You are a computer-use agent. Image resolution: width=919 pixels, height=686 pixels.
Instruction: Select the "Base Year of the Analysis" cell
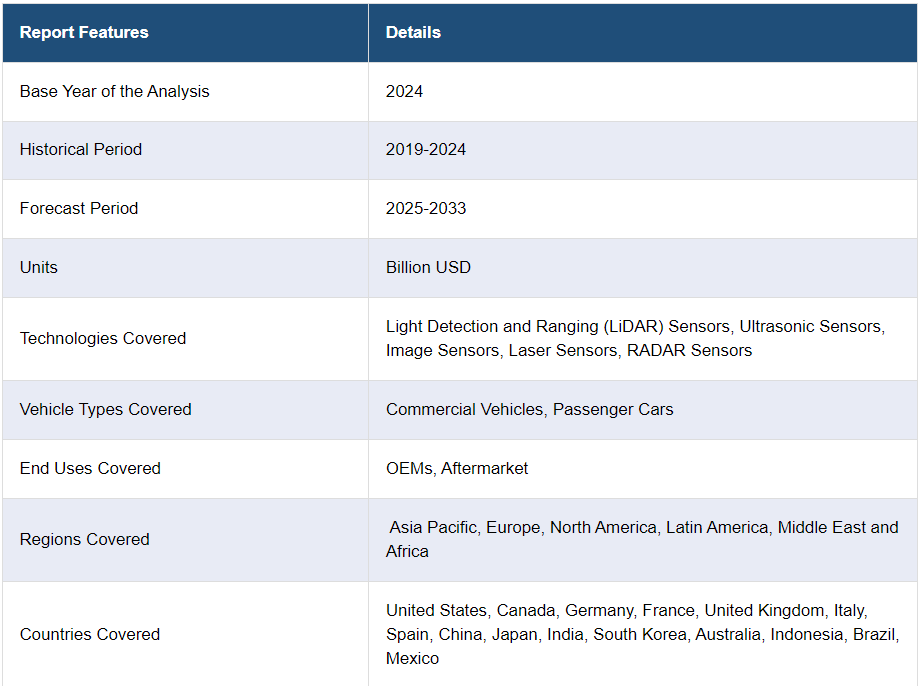point(115,91)
